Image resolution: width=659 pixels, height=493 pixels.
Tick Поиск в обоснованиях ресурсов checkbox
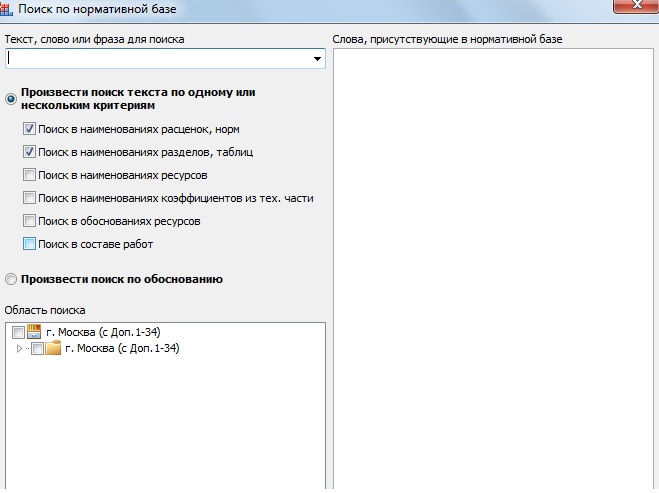(x=30, y=220)
